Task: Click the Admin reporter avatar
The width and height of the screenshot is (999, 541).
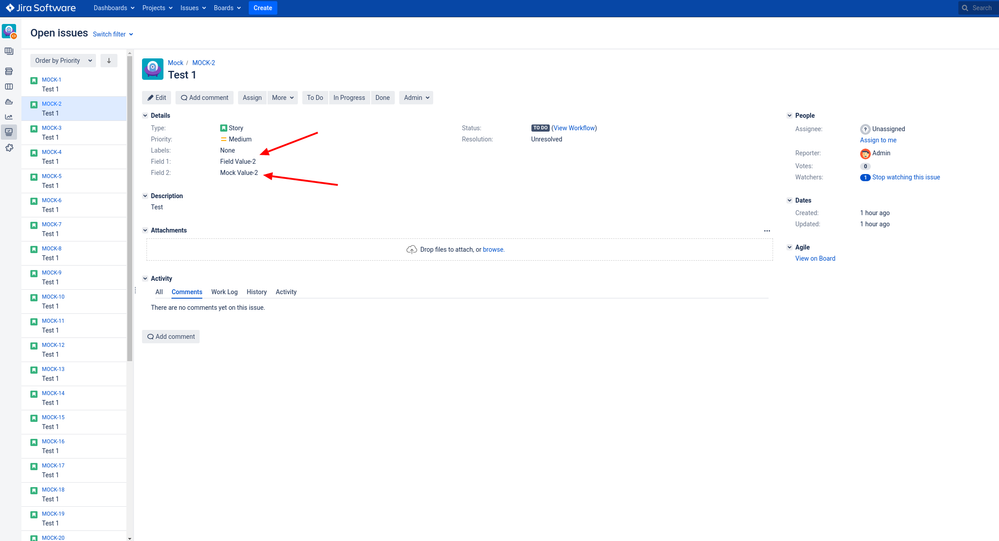Action: (x=865, y=154)
